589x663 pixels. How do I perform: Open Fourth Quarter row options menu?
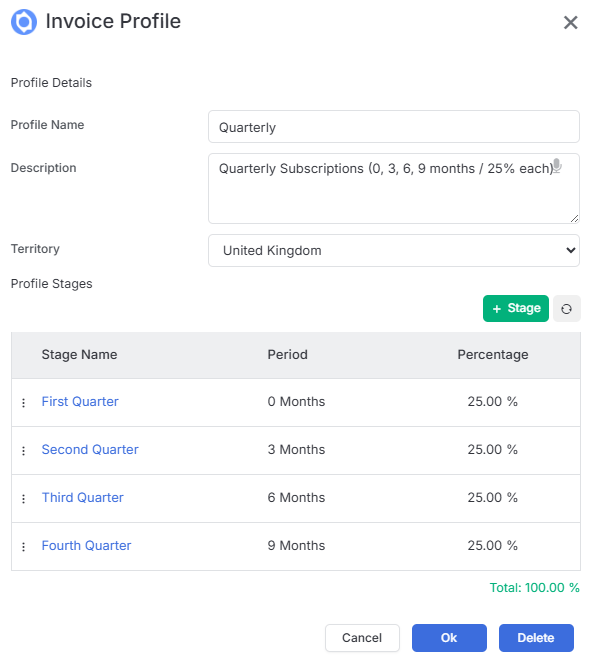(x=24, y=547)
